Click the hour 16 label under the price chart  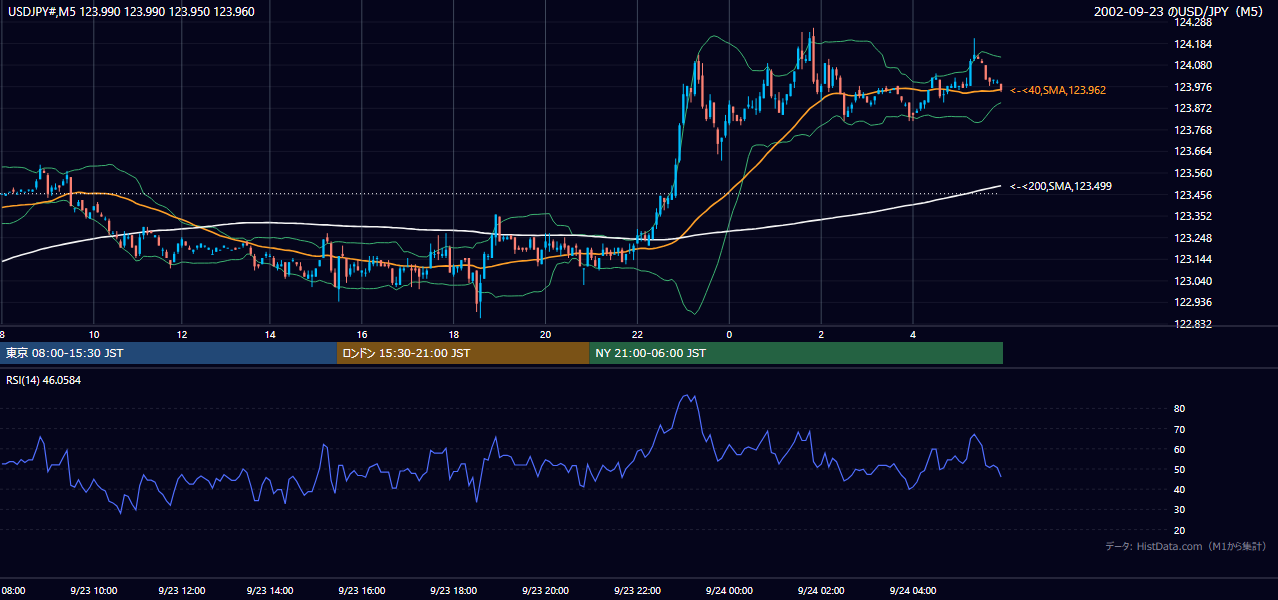362,335
